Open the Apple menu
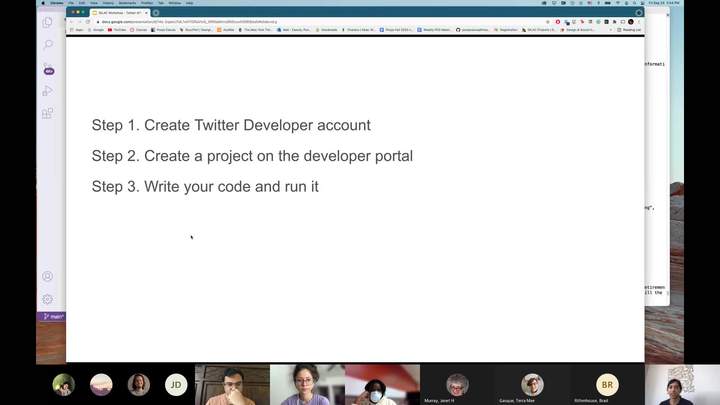 tap(43, 3)
